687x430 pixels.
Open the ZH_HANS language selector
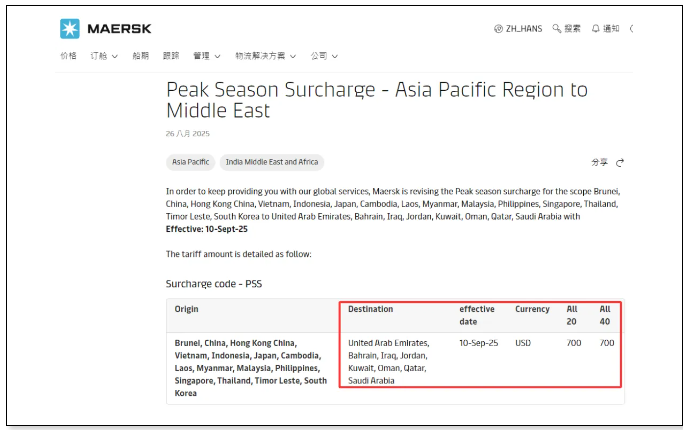coord(518,29)
